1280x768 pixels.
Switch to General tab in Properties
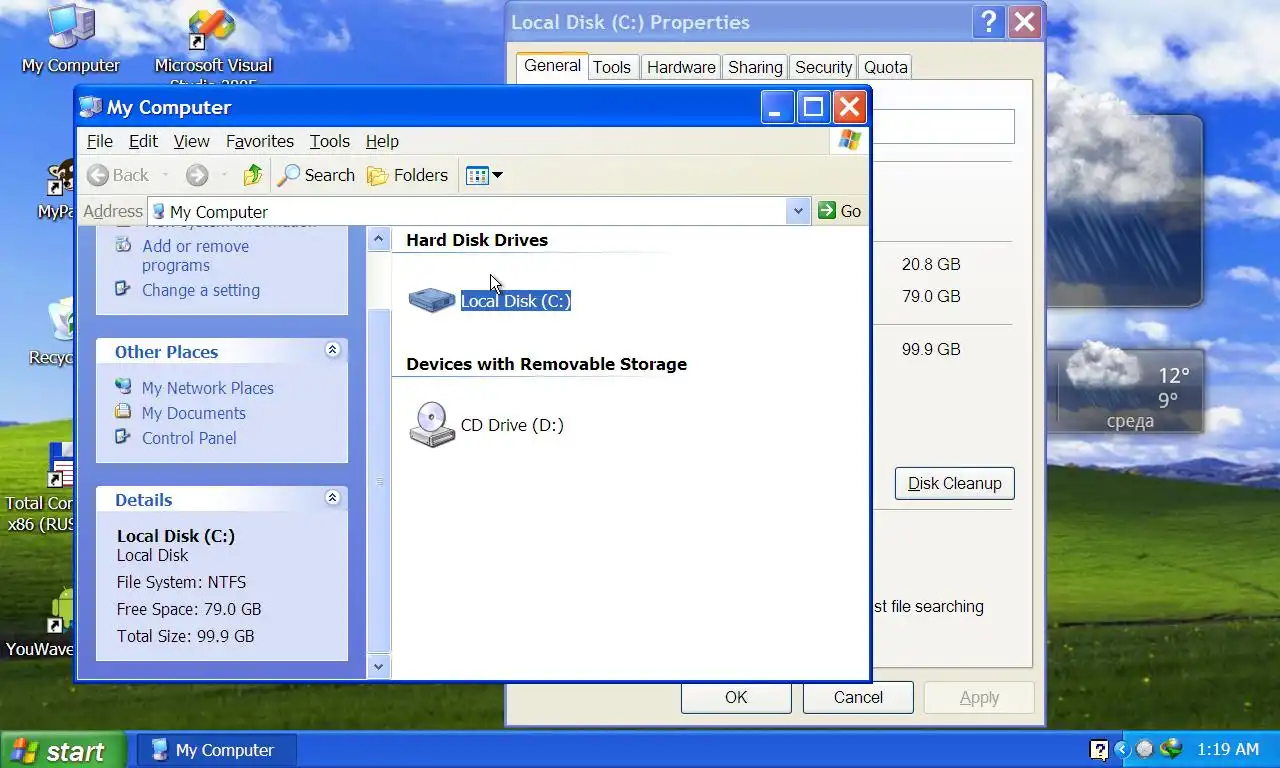pos(552,65)
